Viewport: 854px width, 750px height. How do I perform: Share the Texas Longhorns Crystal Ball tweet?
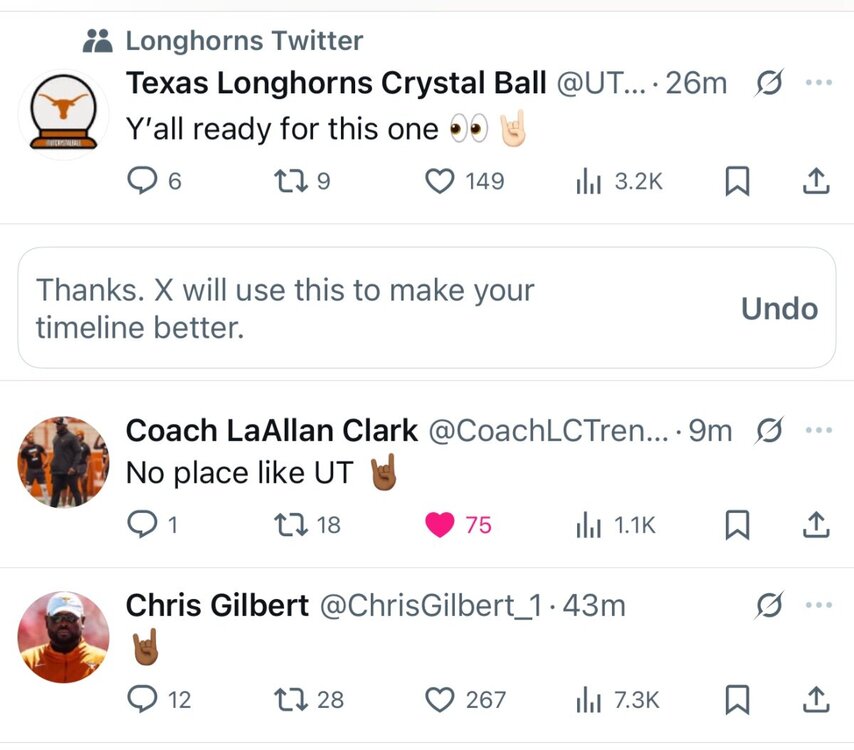click(815, 181)
